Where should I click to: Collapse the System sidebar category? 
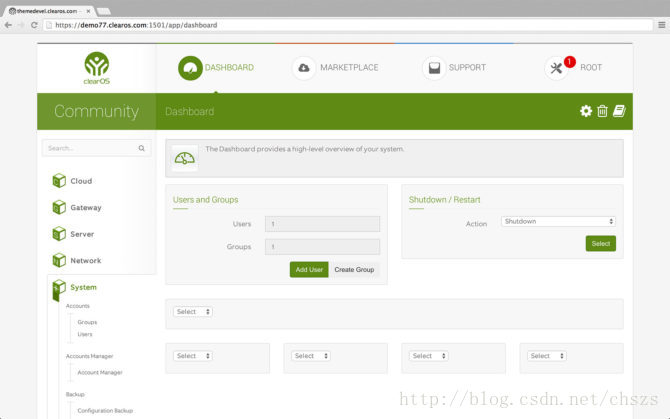click(83, 287)
